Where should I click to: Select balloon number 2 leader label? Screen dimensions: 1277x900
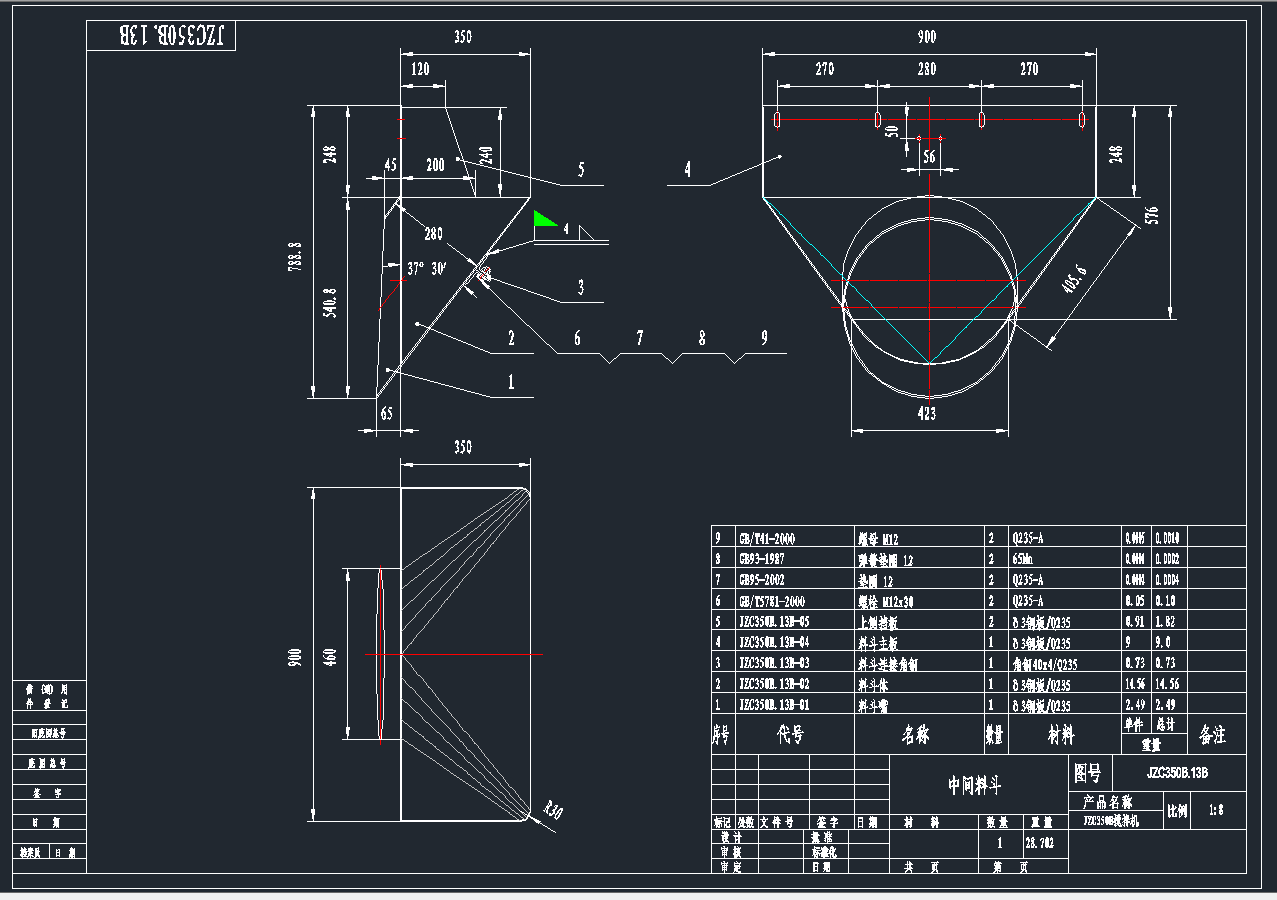pos(511,338)
